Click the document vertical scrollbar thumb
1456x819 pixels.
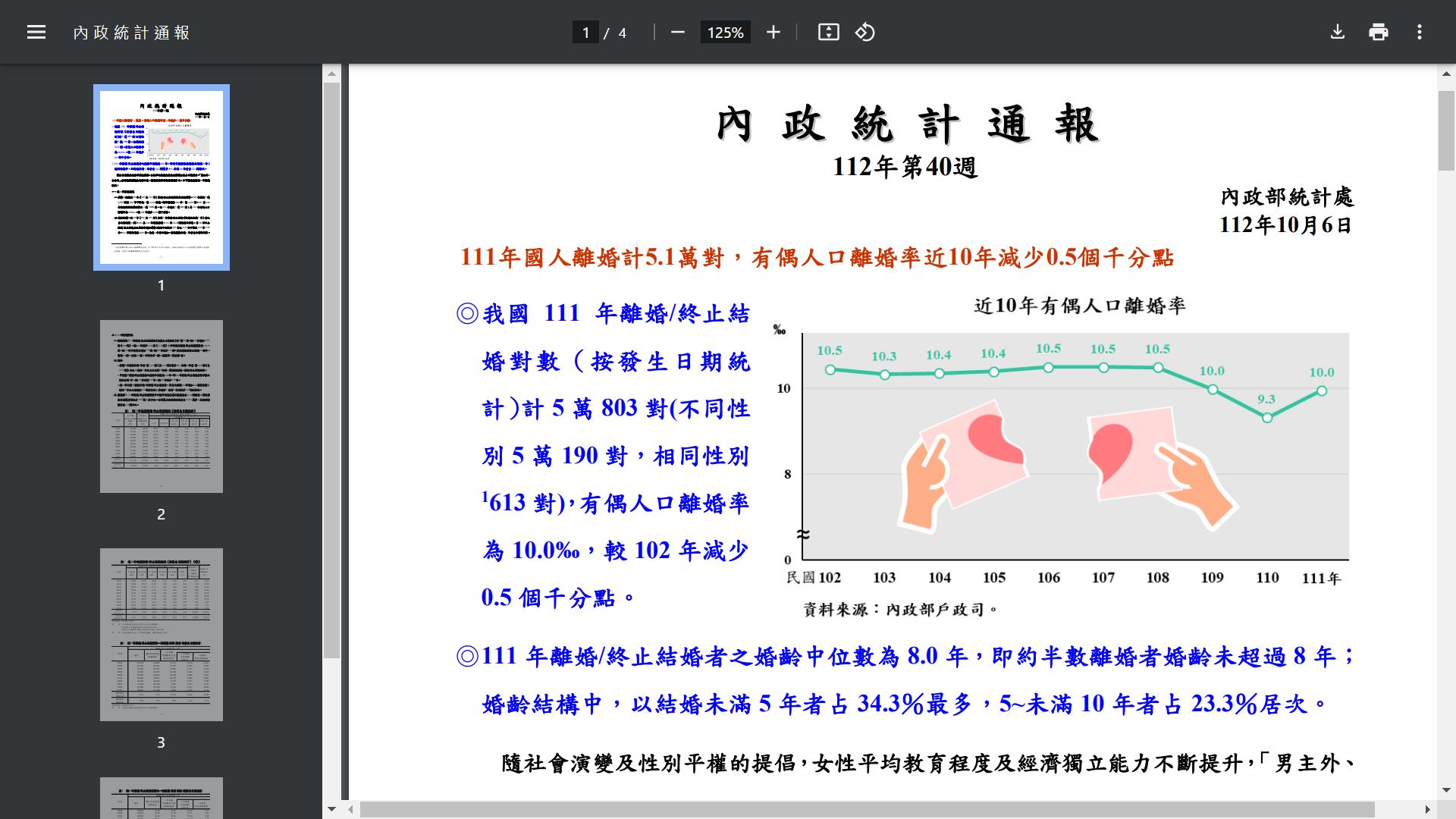1446,130
